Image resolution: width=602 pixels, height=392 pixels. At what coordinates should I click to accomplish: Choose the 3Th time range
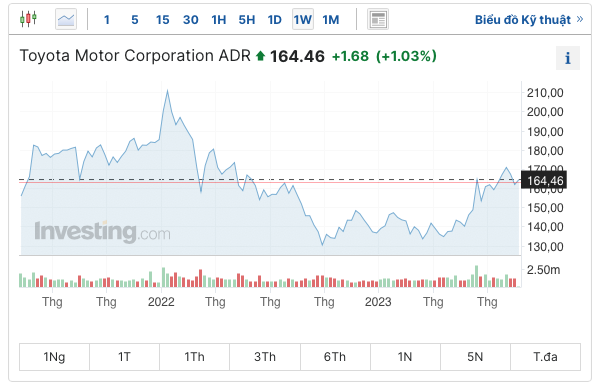pyautogui.click(x=265, y=357)
